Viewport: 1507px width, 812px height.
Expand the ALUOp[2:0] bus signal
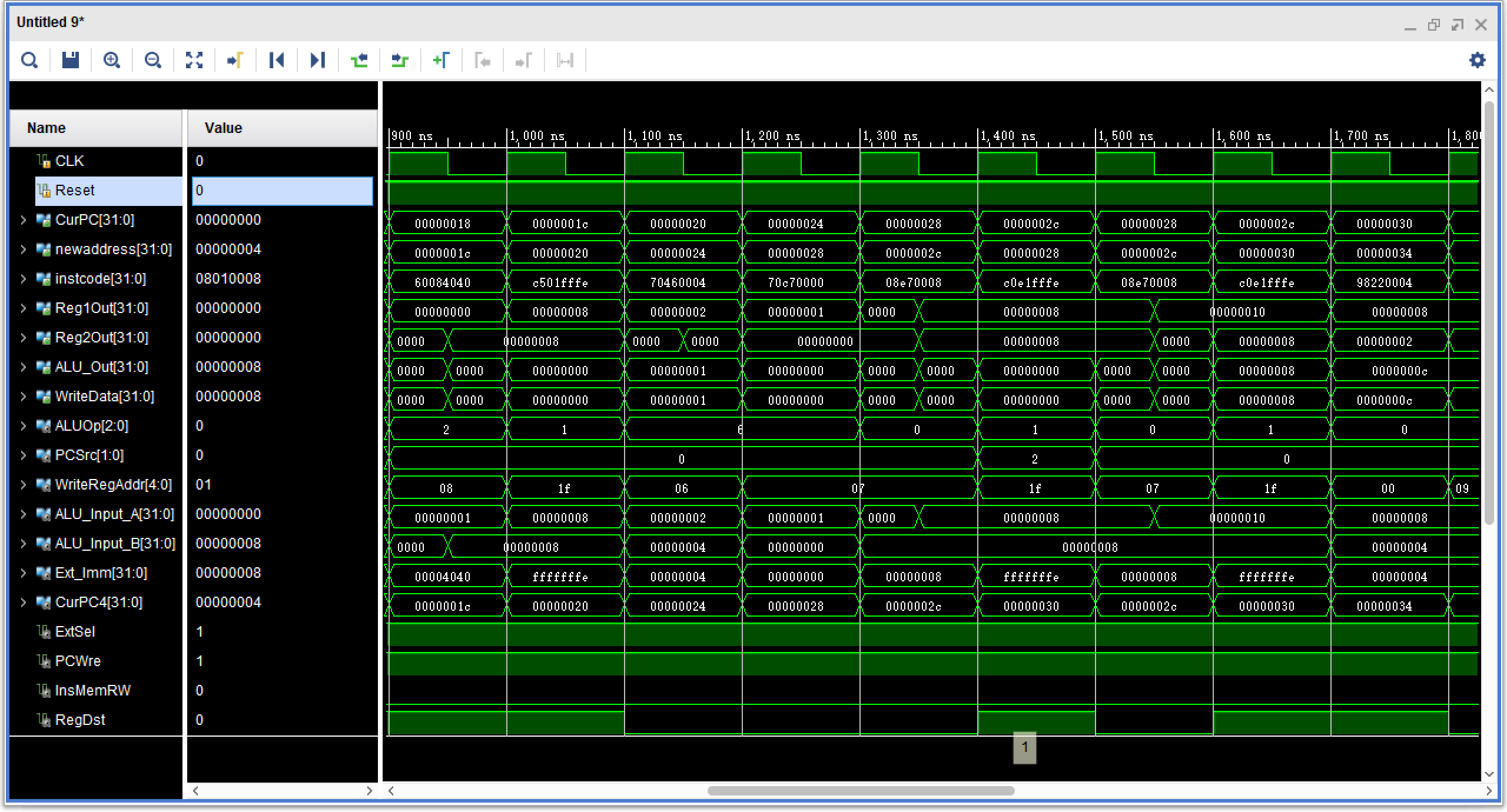pos(24,426)
